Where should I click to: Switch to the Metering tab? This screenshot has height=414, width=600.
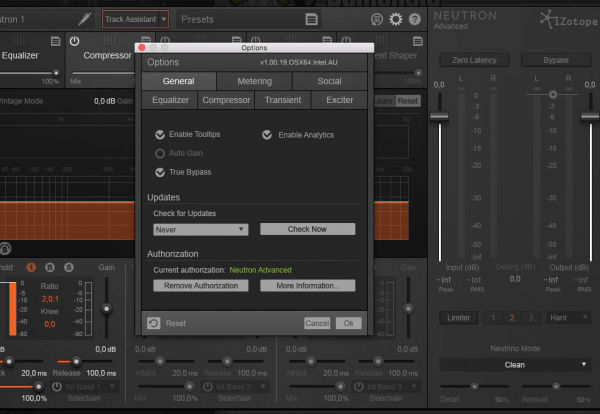(254, 81)
